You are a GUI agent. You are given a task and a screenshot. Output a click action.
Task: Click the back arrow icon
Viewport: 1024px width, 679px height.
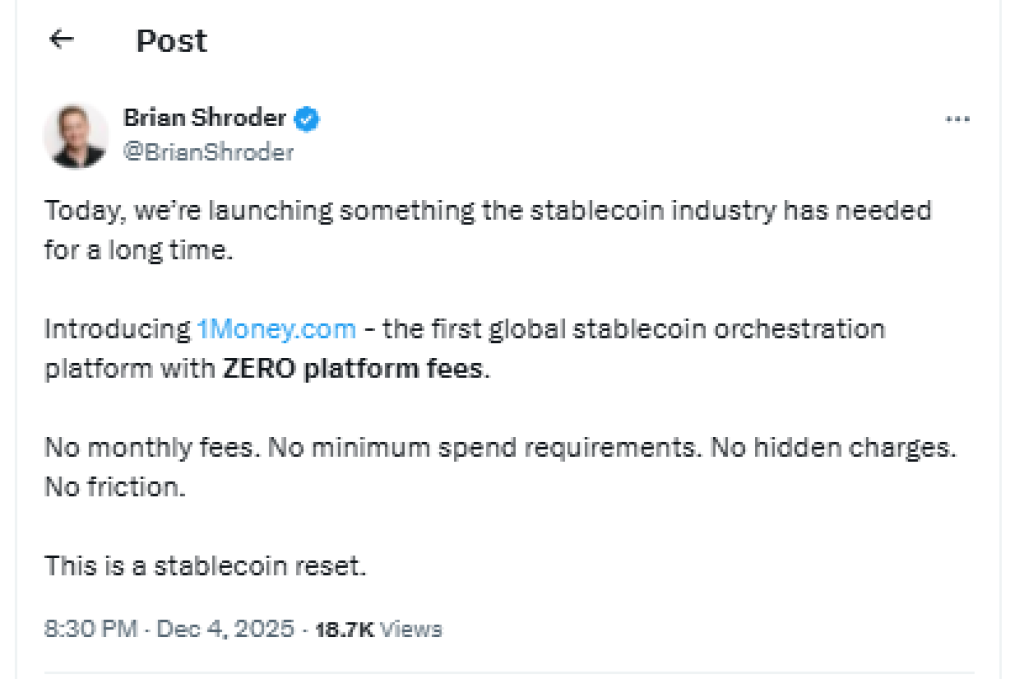pyautogui.click(x=62, y=40)
